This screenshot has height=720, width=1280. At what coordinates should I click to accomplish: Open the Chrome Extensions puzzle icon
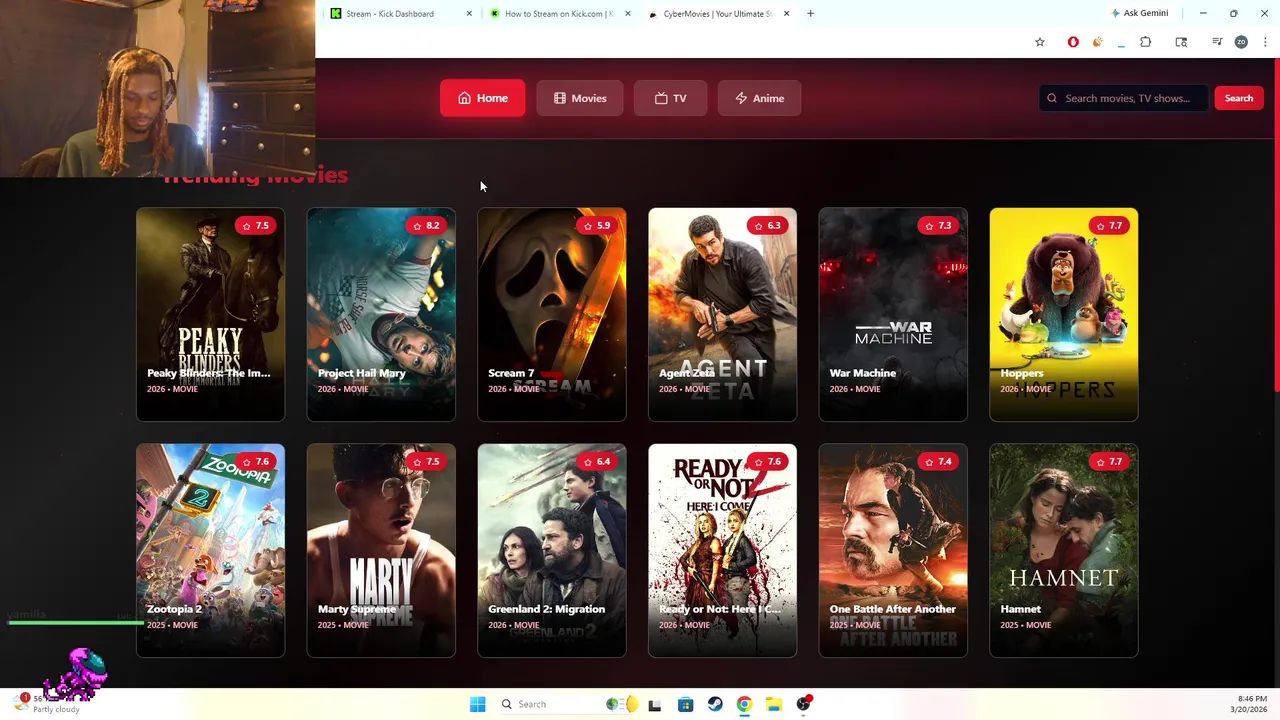tap(1145, 42)
